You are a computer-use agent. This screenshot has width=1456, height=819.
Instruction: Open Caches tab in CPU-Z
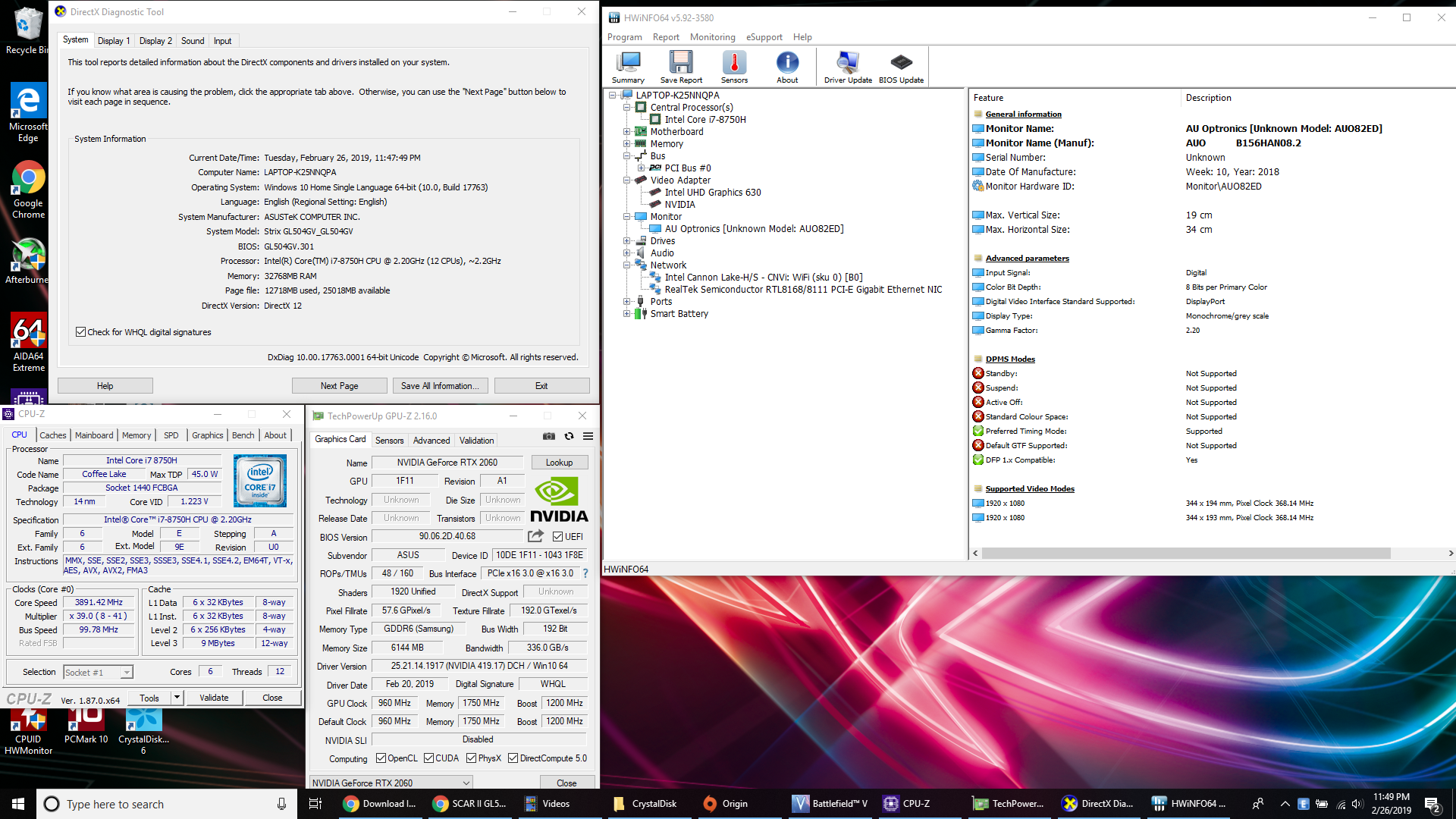(x=53, y=435)
